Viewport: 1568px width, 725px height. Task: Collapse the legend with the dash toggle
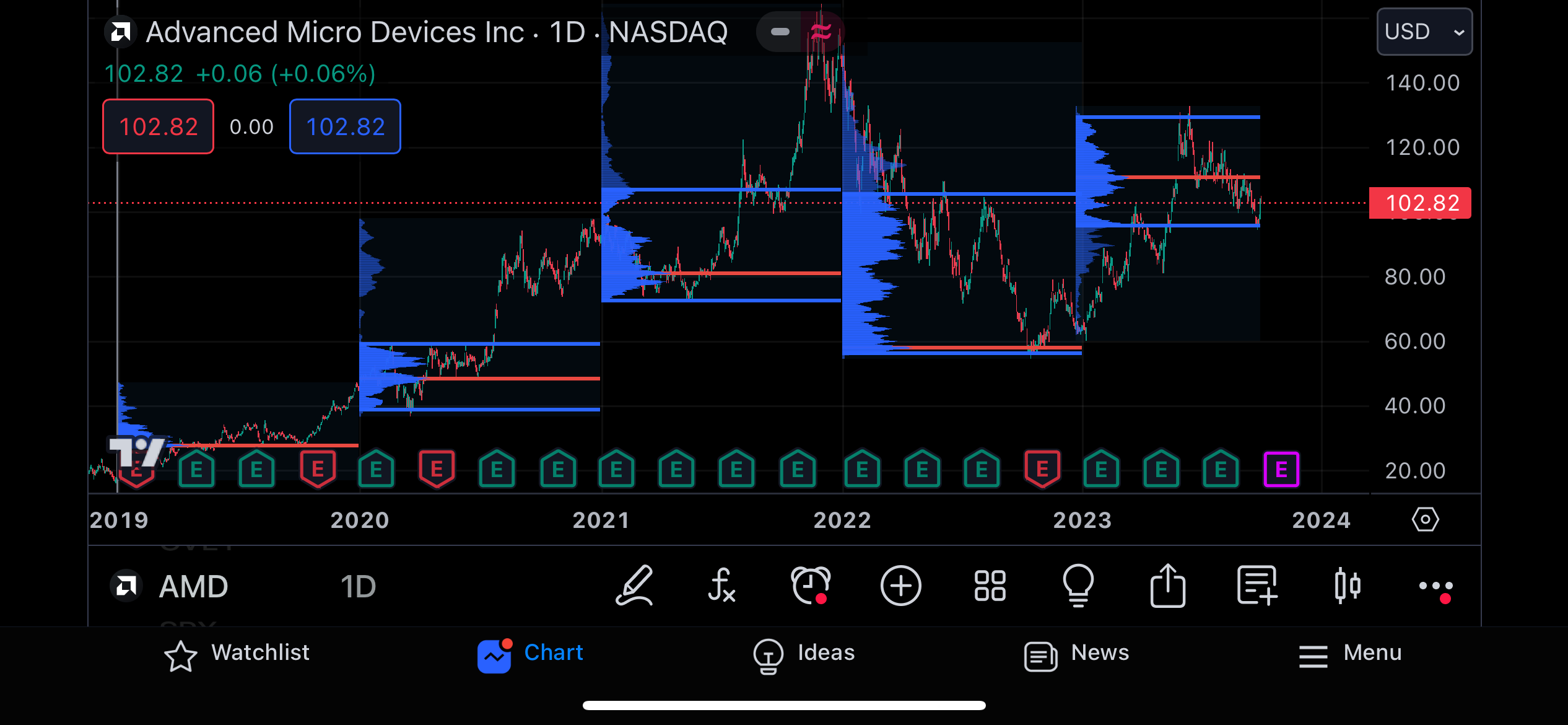click(780, 32)
